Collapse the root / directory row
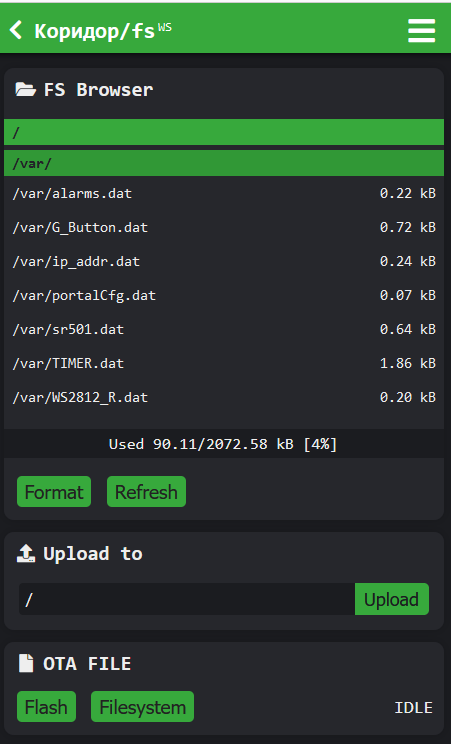This screenshot has height=744, width=451. [x=224, y=132]
